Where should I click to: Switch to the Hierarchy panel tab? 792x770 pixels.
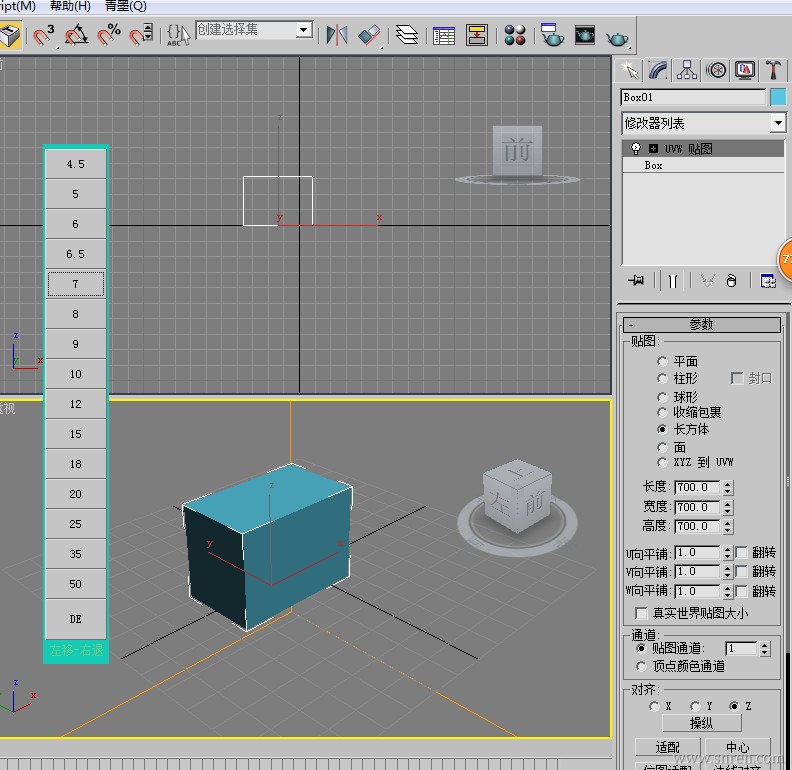tap(687, 70)
